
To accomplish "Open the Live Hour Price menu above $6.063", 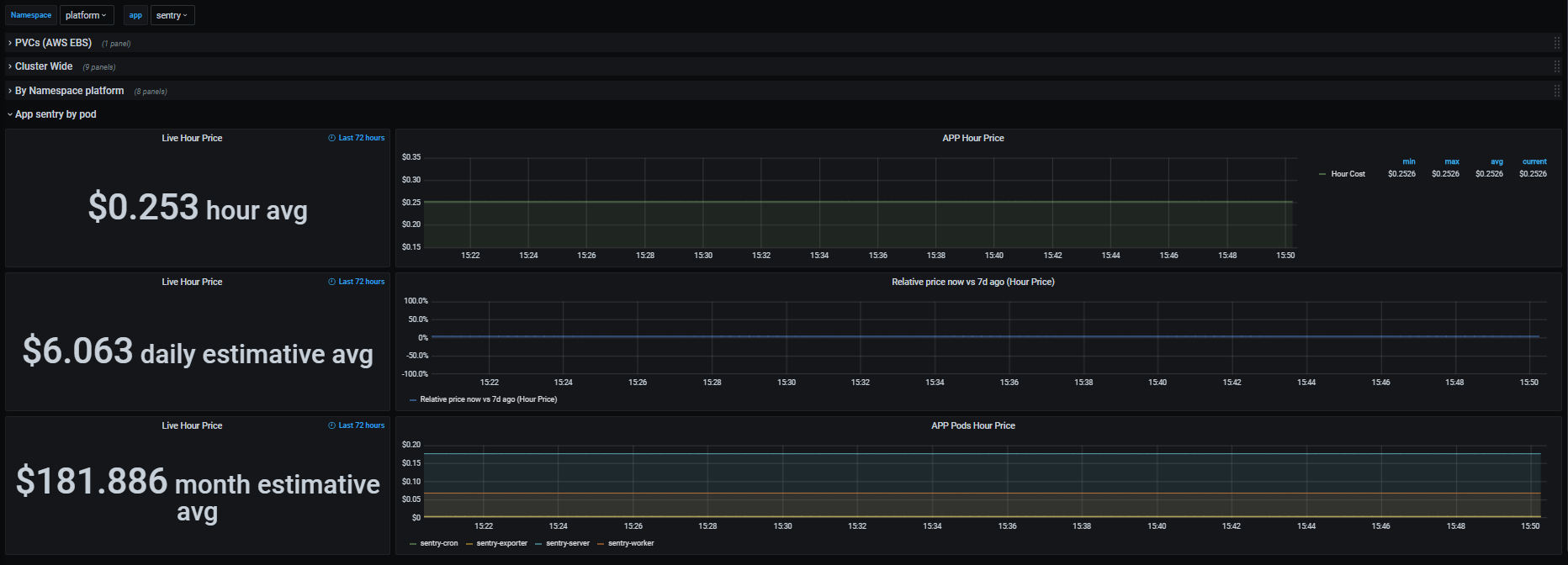I will [192, 282].
